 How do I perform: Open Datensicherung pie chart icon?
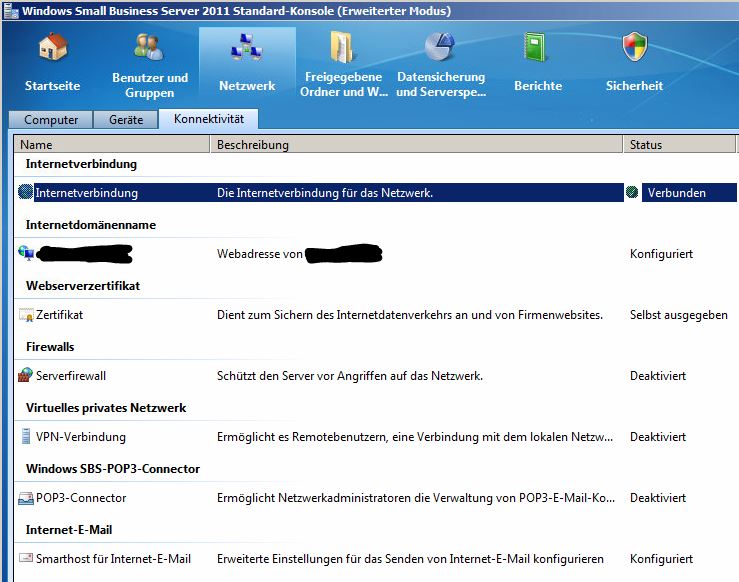440,46
